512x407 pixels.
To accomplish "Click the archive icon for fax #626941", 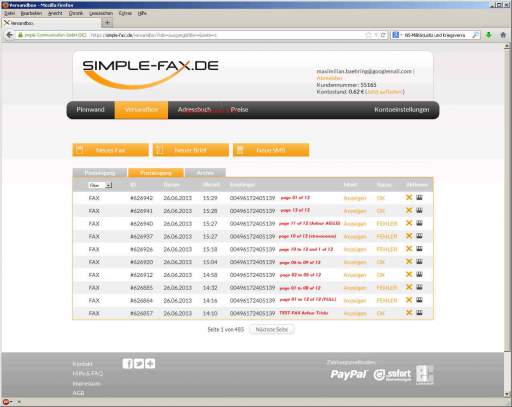I will click(x=419, y=210).
